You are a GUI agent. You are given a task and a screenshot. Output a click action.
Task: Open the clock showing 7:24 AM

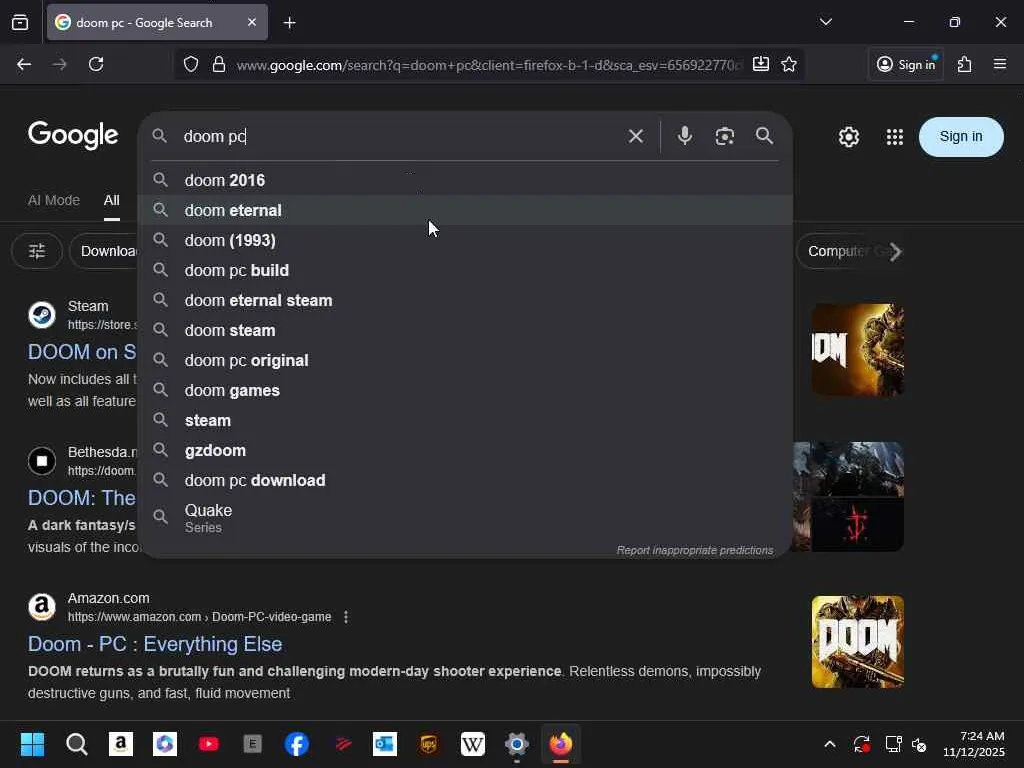tap(974, 744)
